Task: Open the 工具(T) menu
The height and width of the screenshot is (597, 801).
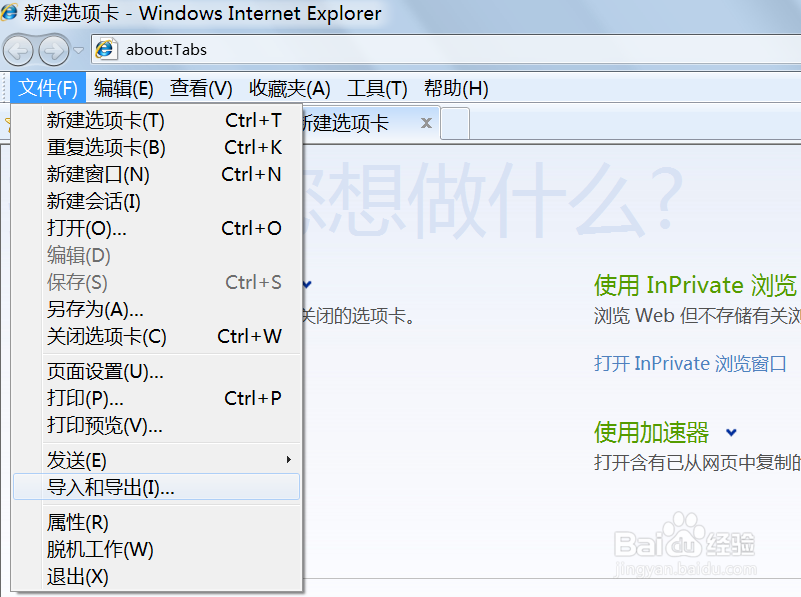Action: click(x=377, y=88)
